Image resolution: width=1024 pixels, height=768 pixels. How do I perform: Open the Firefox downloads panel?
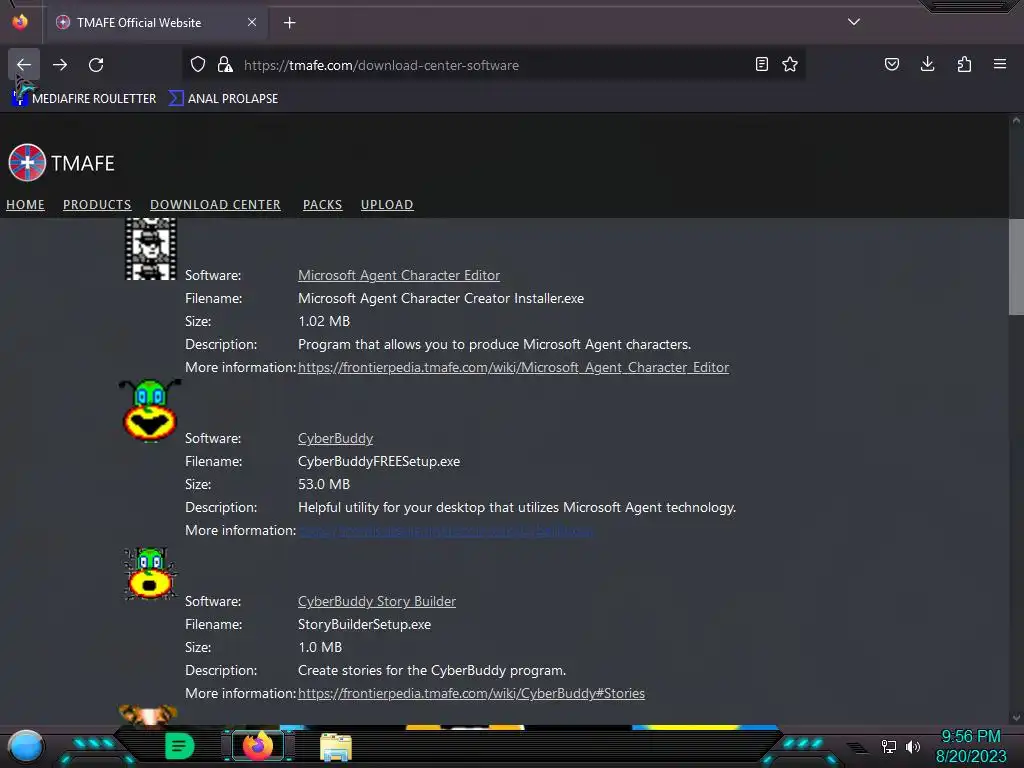point(927,65)
